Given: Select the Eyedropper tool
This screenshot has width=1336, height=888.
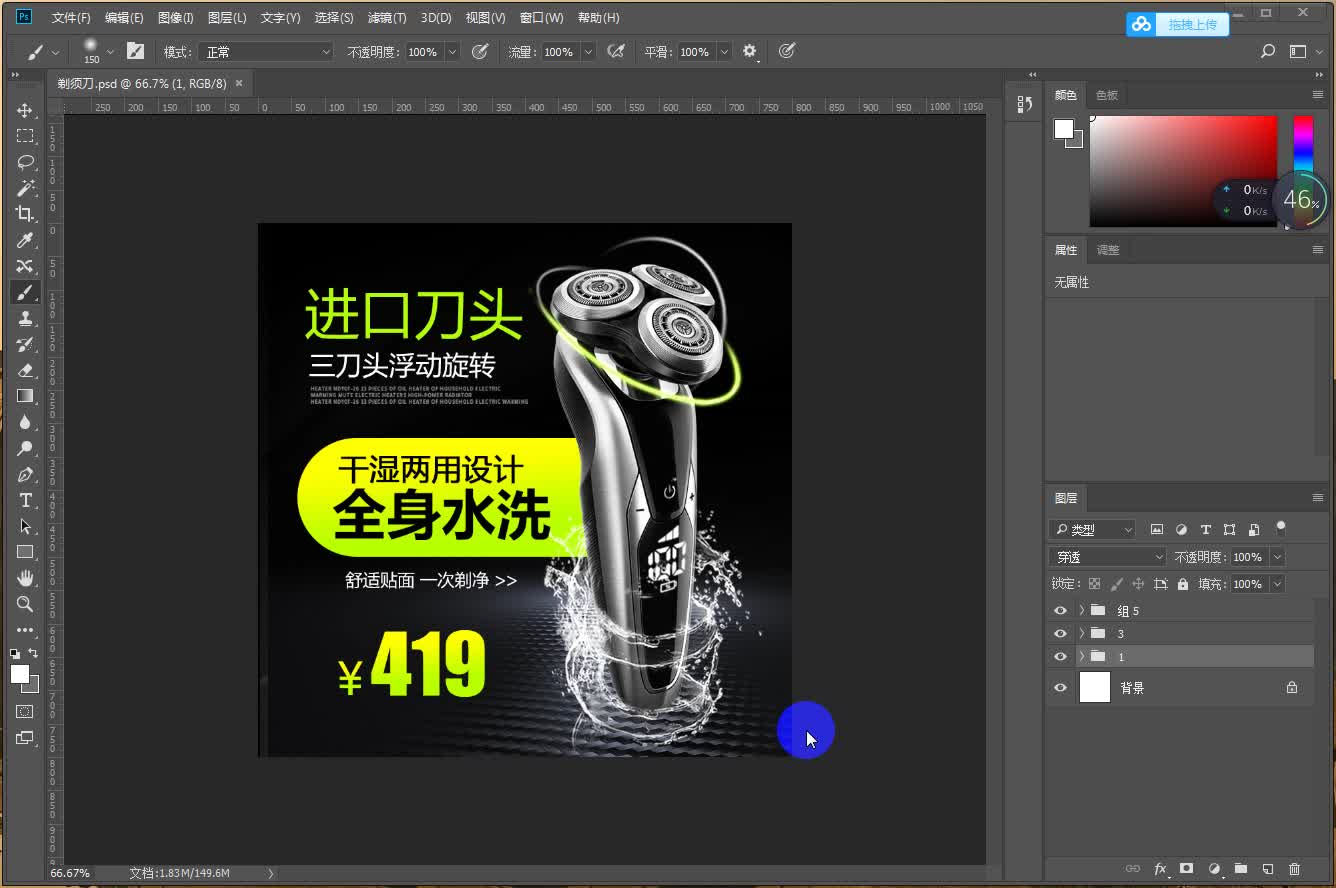Looking at the screenshot, I should point(25,240).
